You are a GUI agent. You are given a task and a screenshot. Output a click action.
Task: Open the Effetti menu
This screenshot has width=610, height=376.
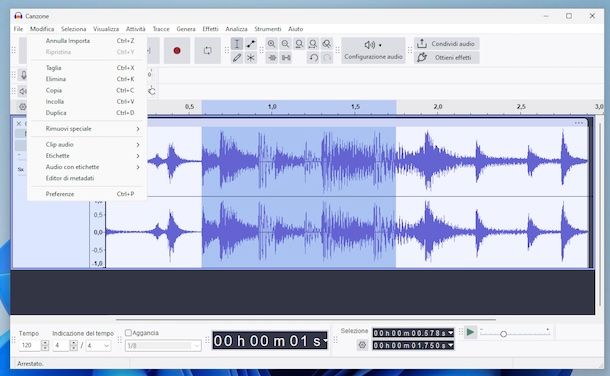pos(210,29)
